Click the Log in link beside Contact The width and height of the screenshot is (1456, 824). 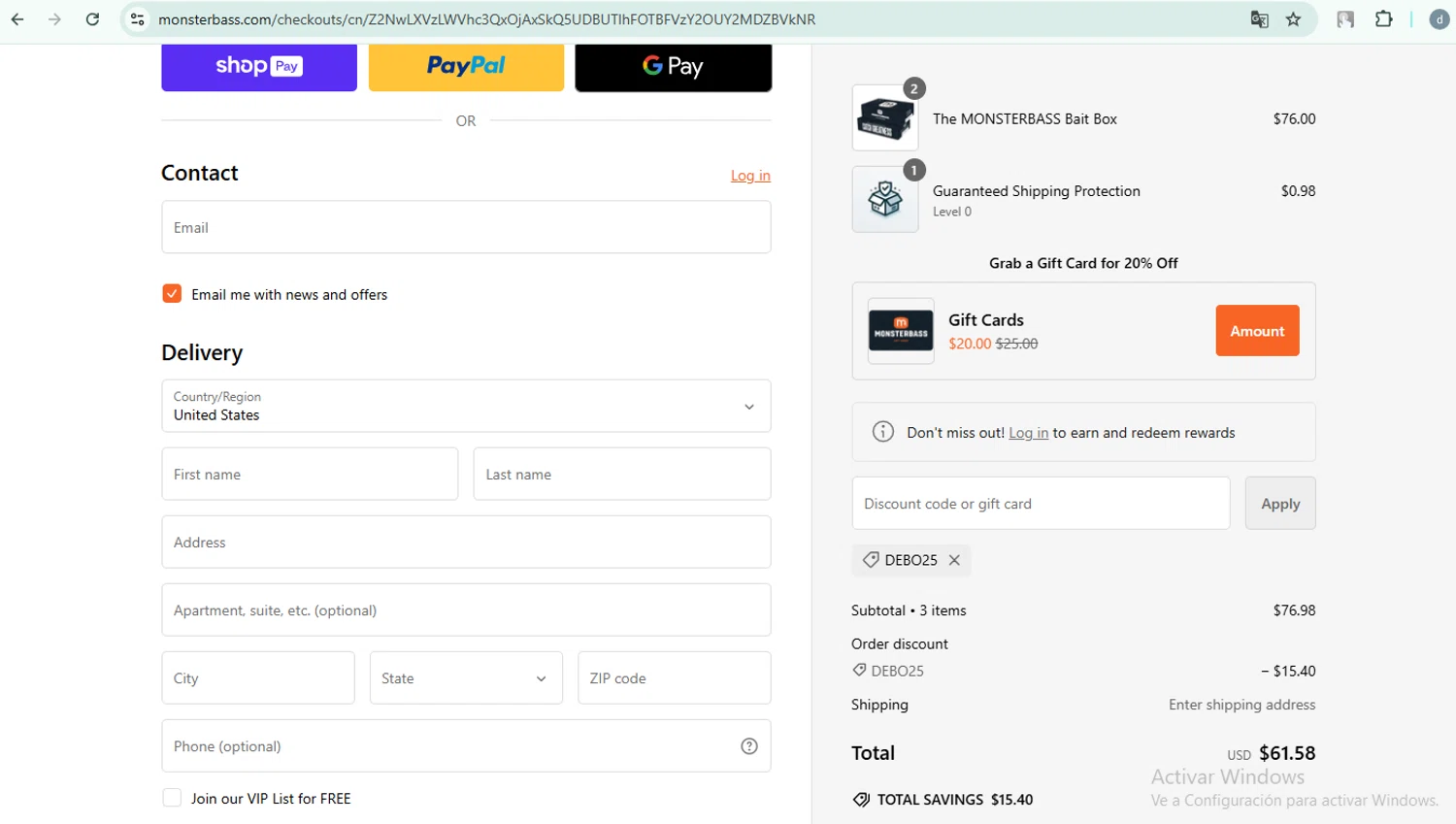pos(750,176)
